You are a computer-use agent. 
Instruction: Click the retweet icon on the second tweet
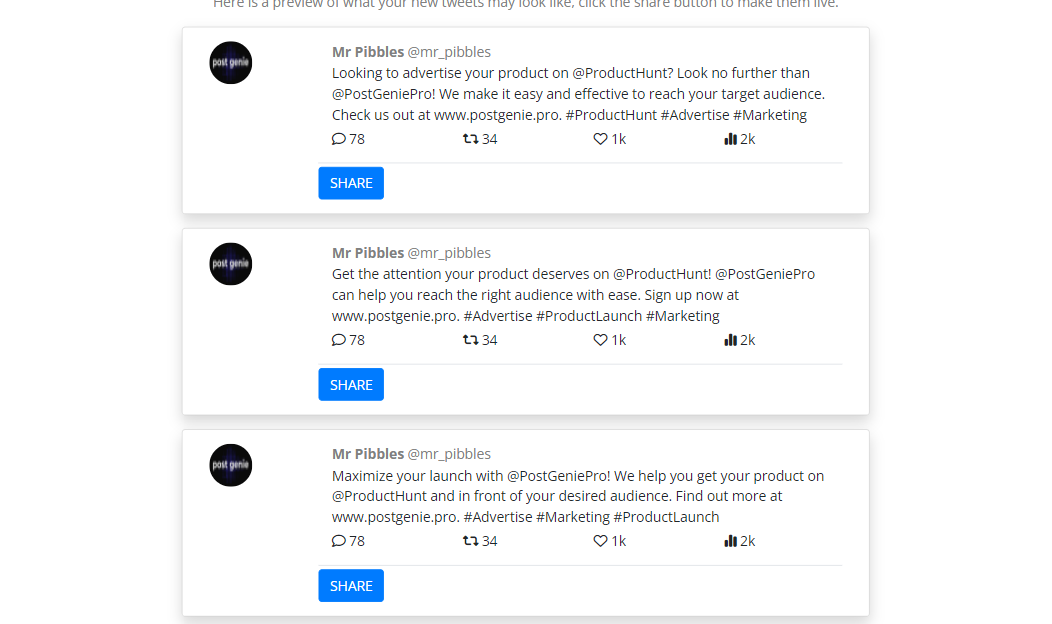[x=470, y=340]
